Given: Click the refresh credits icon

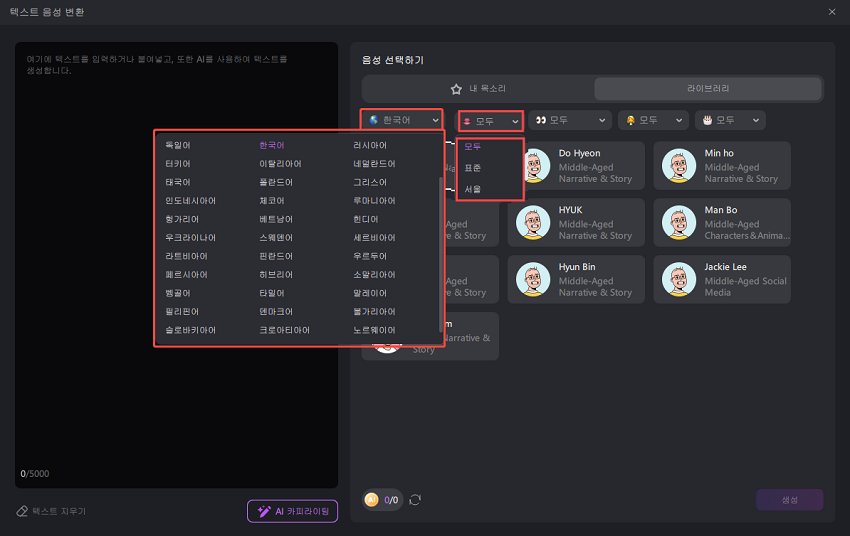Looking at the screenshot, I should (415, 500).
